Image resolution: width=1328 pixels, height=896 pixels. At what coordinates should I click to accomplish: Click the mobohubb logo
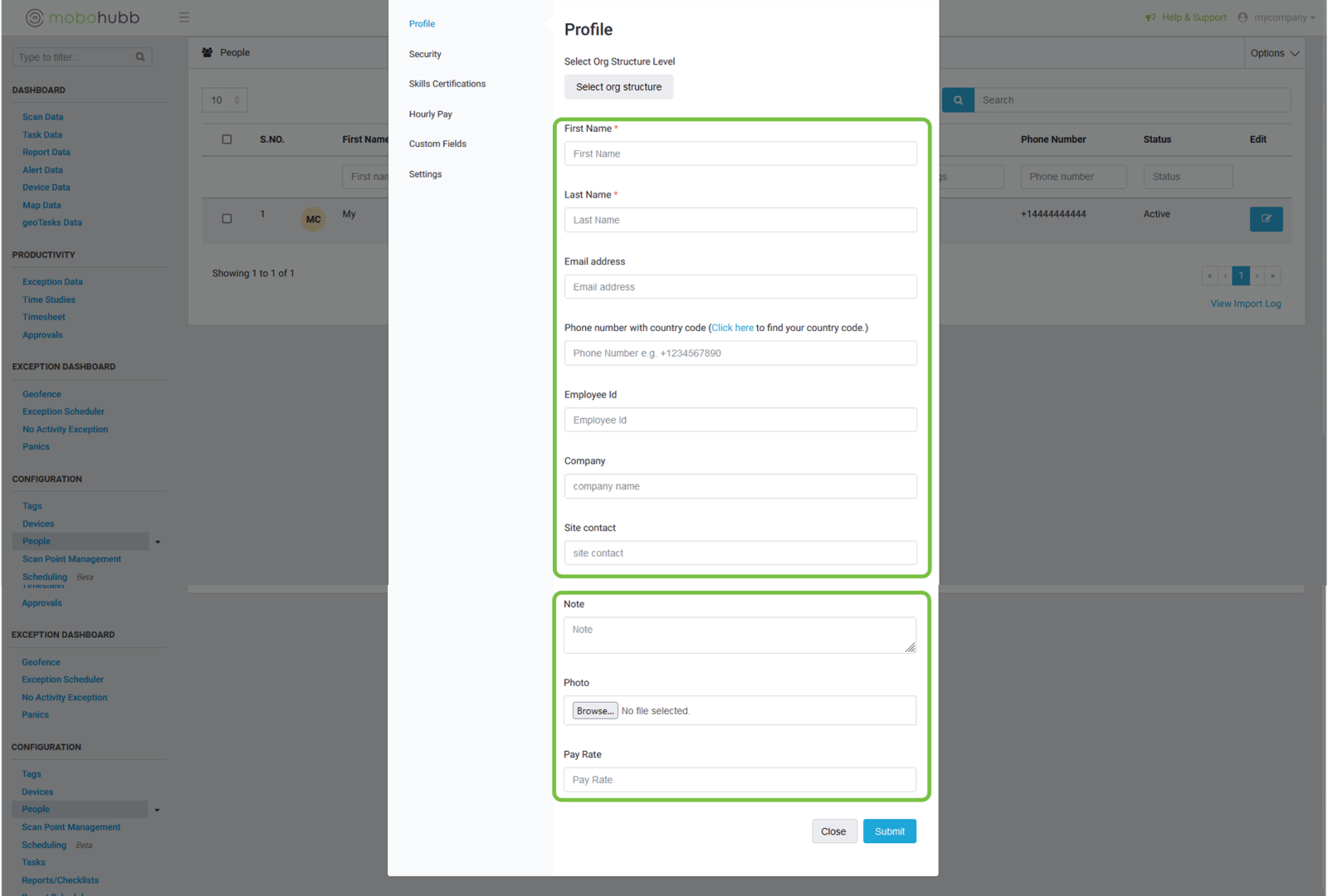tap(83, 17)
